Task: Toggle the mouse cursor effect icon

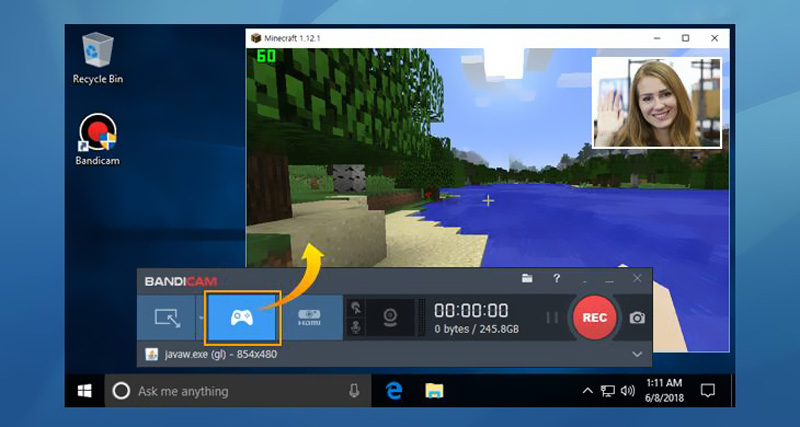Action: 356,308
